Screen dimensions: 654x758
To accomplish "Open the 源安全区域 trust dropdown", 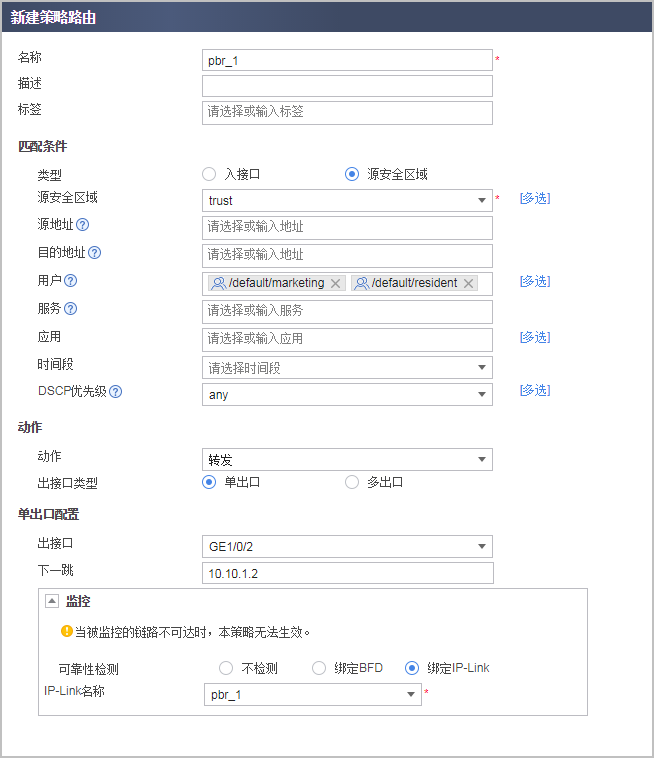I will (x=347, y=201).
